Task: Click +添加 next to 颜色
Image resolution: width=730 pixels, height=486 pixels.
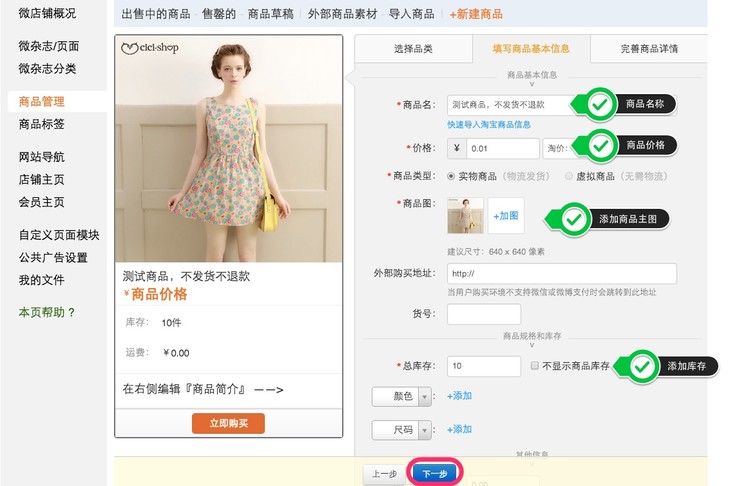Action: 460,396
